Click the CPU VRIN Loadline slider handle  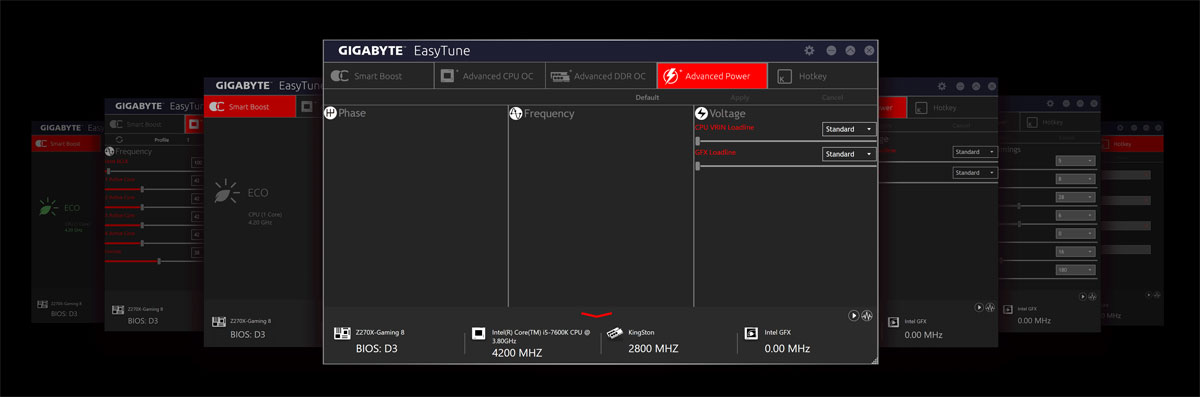point(697,141)
